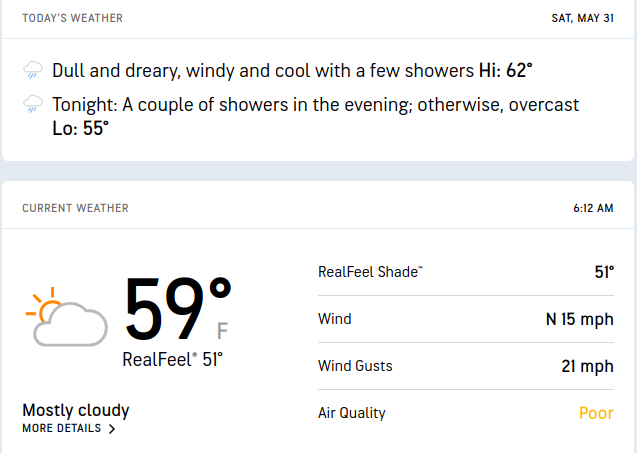
Task: Click the rain shower icon beside today's forecast
Action: pyautogui.click(x=33, y=71)
